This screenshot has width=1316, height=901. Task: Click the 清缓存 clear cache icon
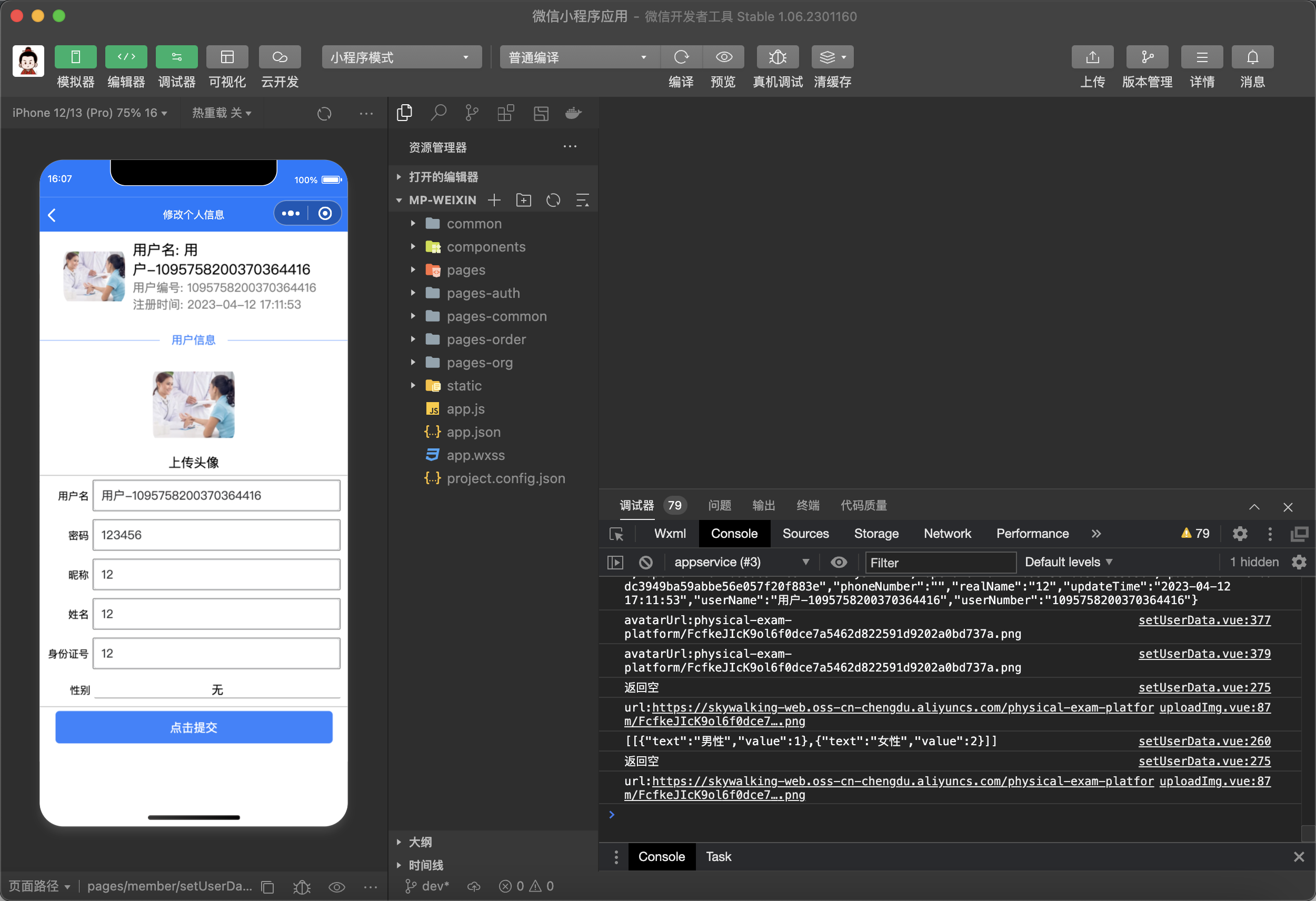point(828,57)
